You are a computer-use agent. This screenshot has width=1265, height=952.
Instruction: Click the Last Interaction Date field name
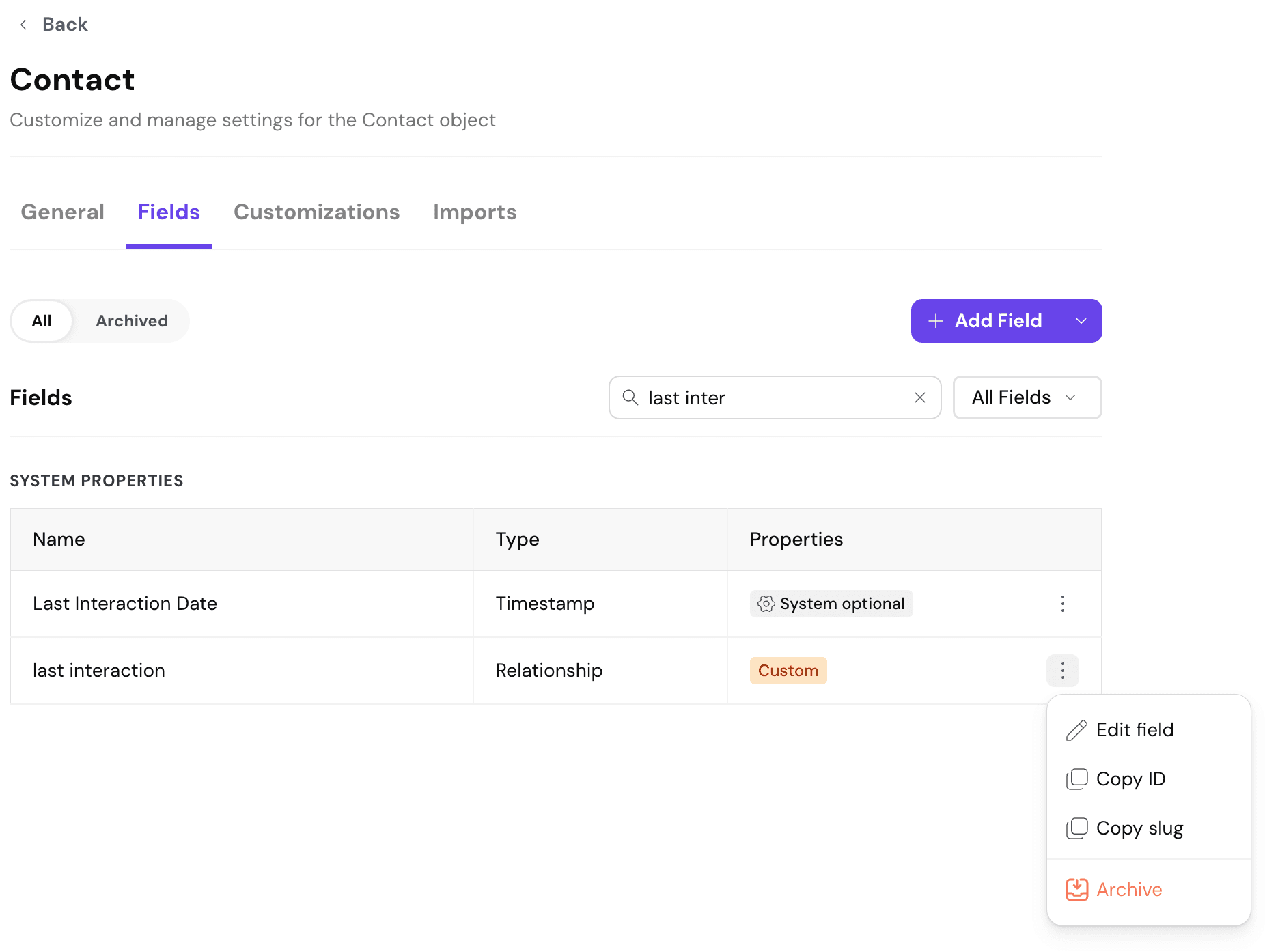125,604
